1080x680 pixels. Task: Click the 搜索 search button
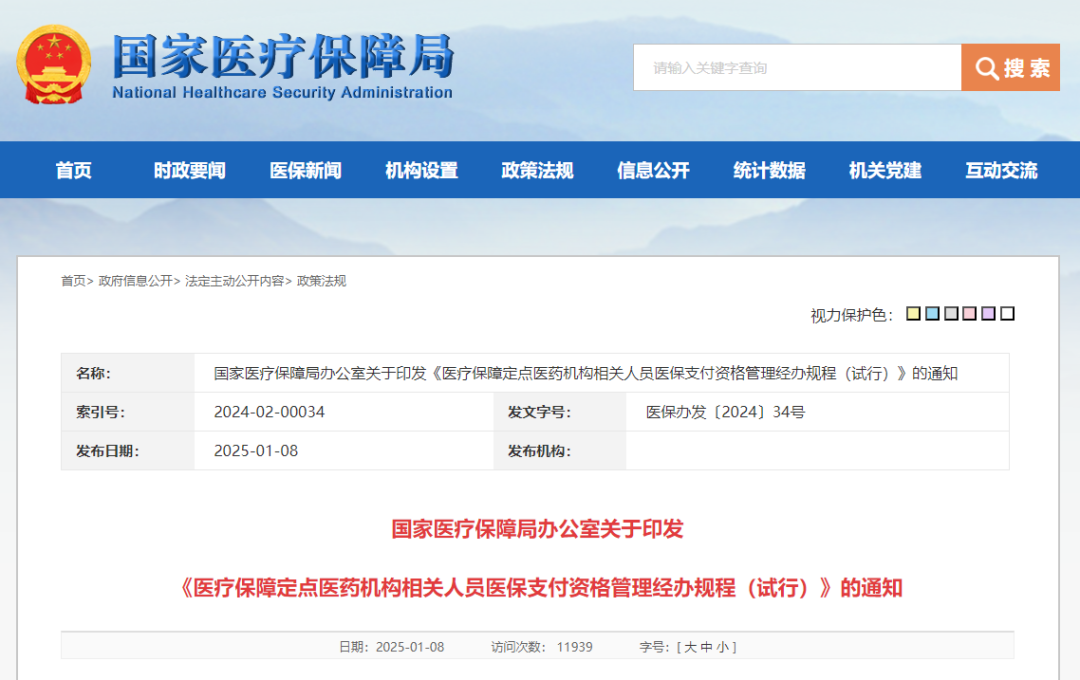(x=1010, y=68)
